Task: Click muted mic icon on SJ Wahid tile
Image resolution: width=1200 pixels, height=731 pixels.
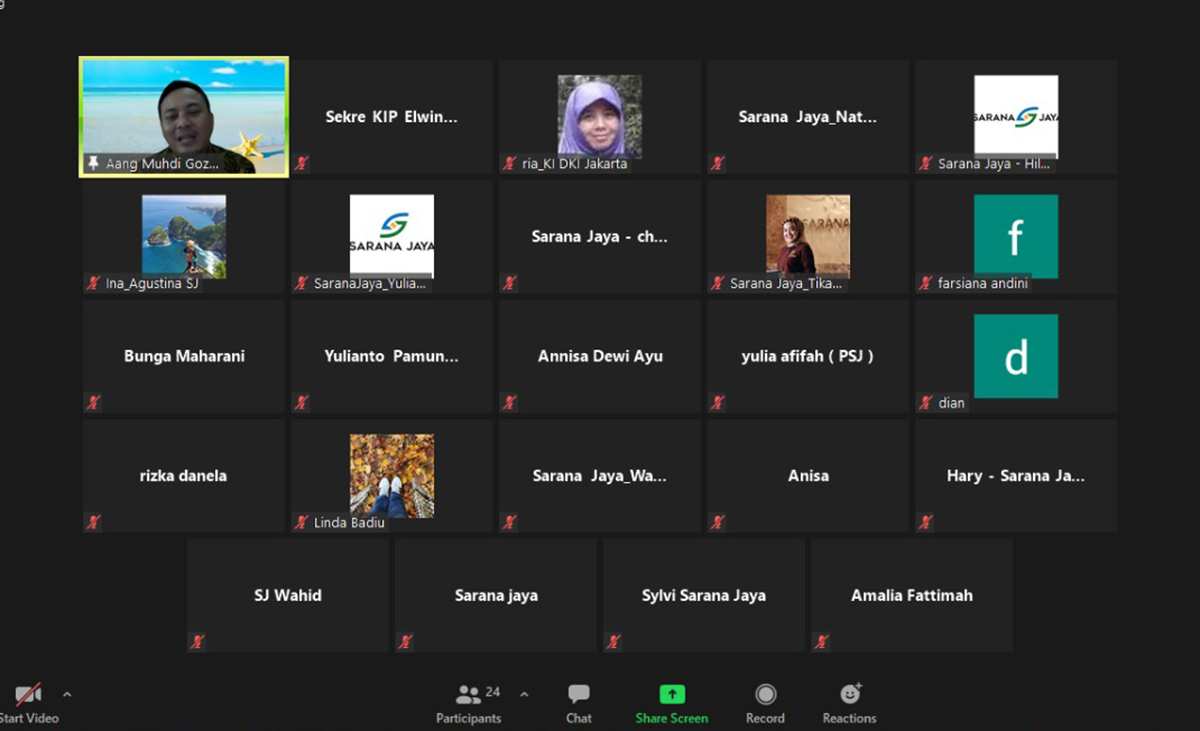Action: (x=198, y=642)
